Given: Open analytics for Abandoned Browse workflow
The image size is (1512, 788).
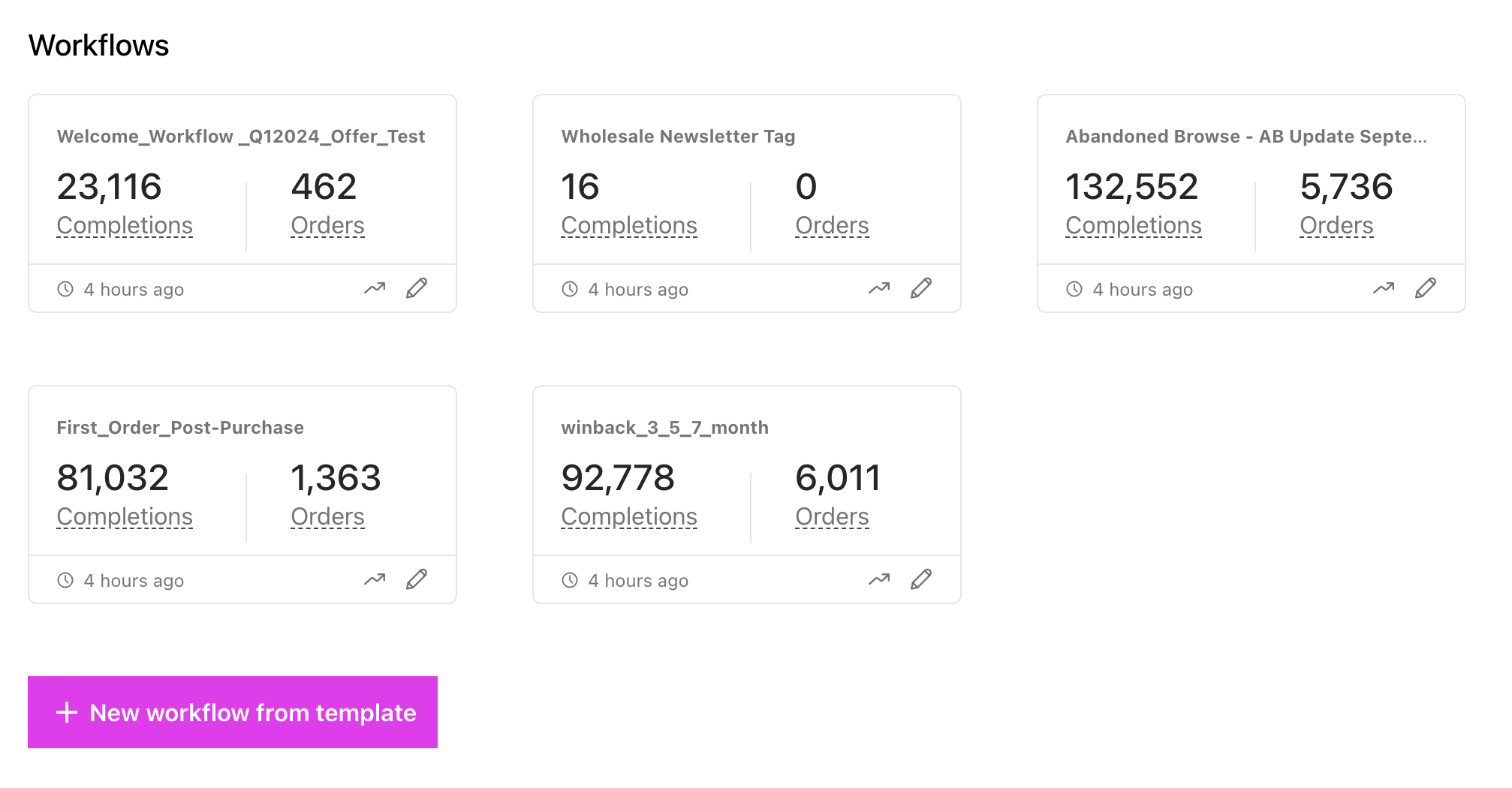Looking at the screenshot, I should (1383, 287).
